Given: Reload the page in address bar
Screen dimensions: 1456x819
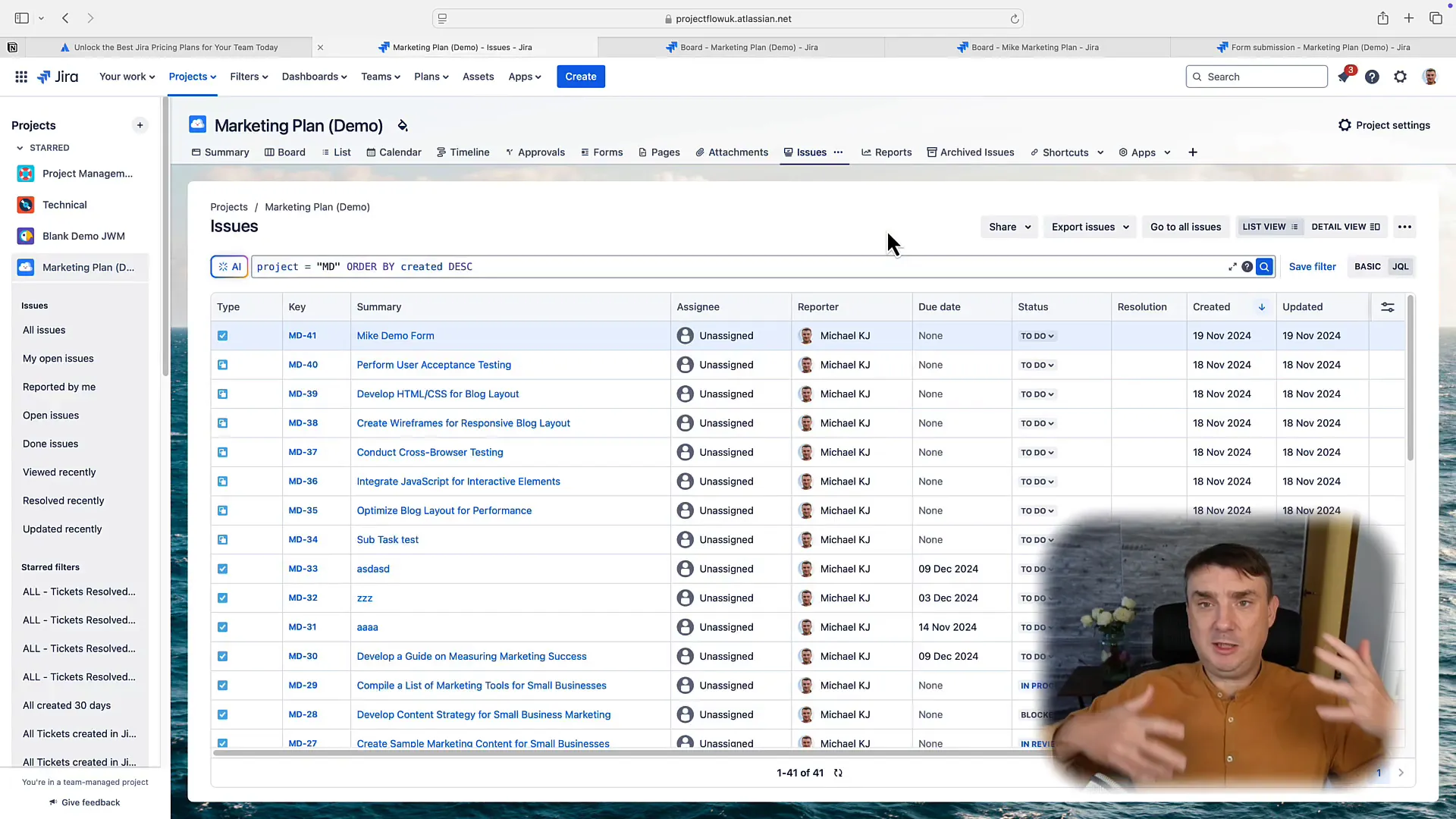Looking at the screenshot, I should [1014, 19].
